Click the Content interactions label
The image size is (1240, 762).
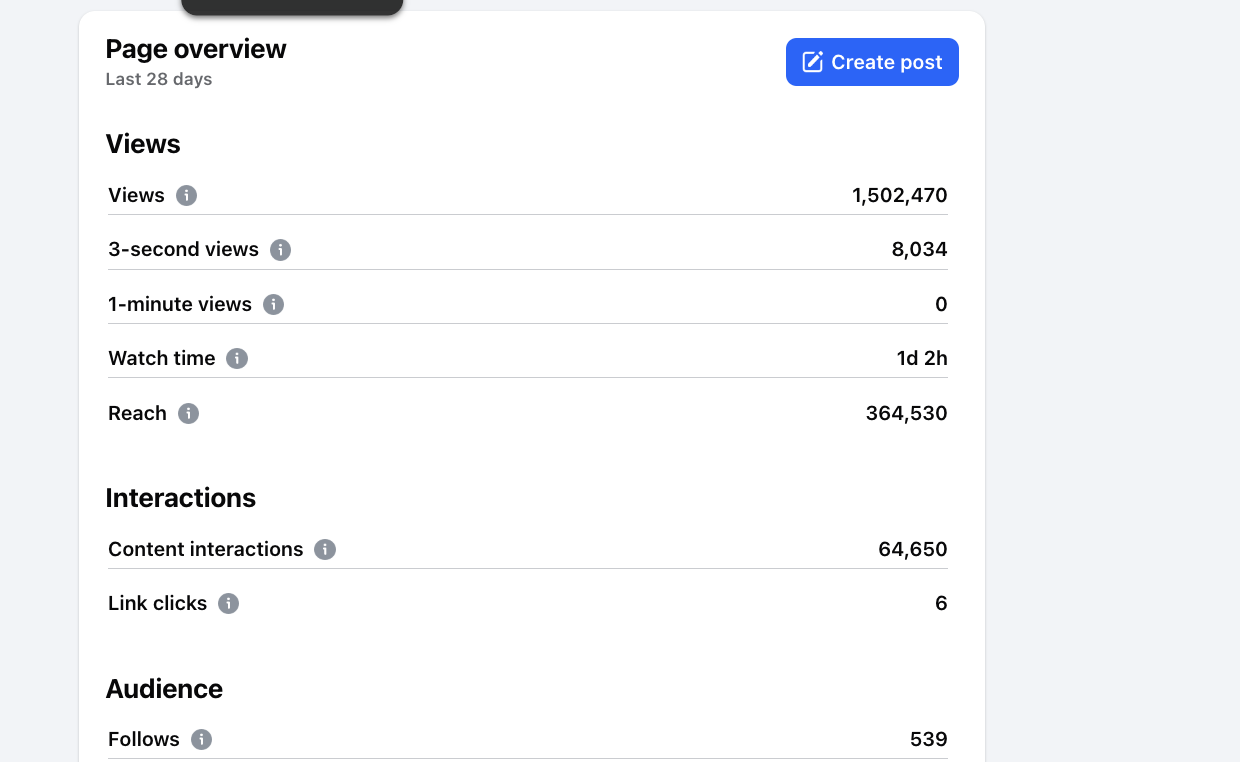click(206, 549)
